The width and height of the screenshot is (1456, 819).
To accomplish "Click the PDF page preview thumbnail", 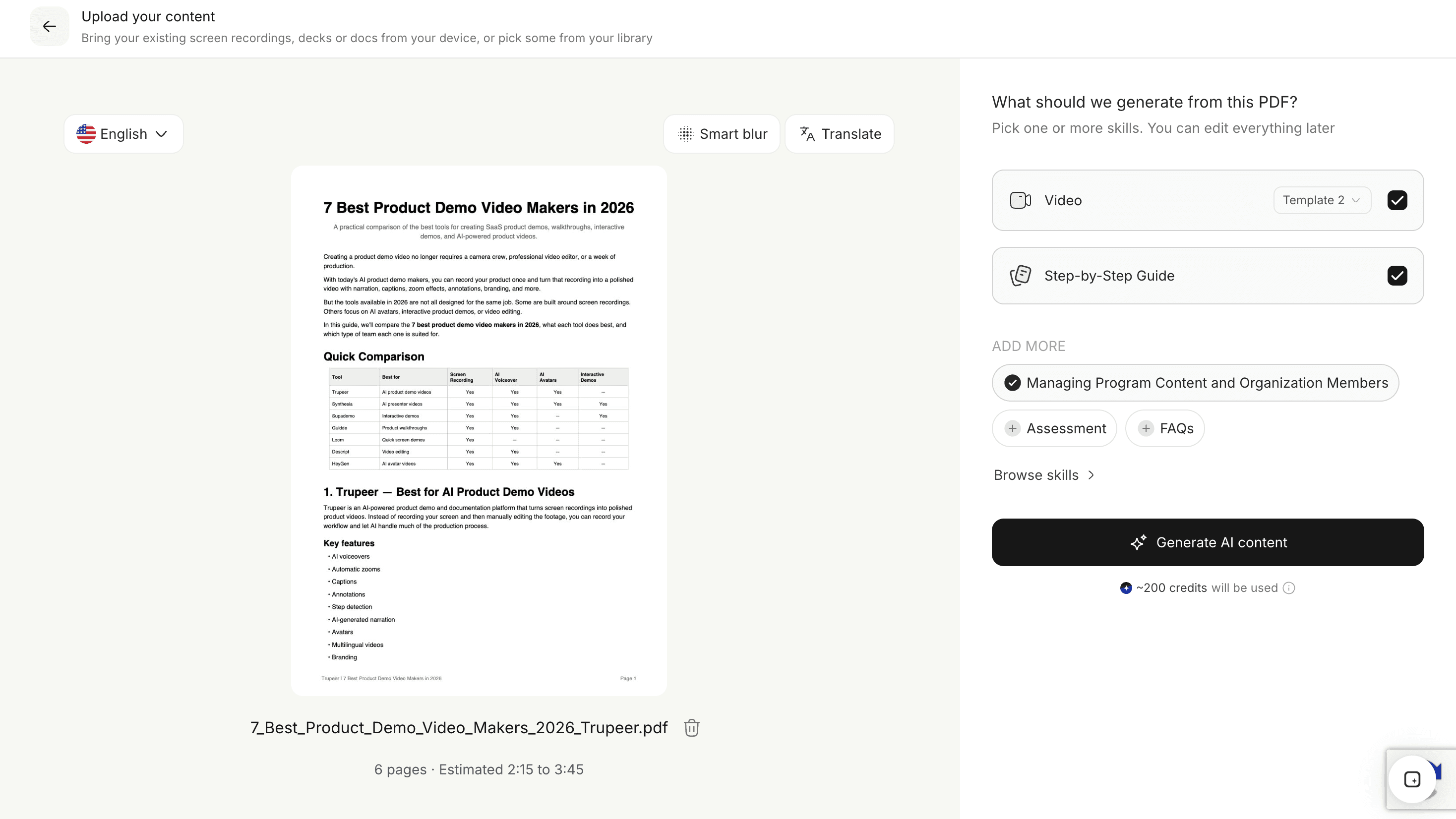I will click(479, 431).
